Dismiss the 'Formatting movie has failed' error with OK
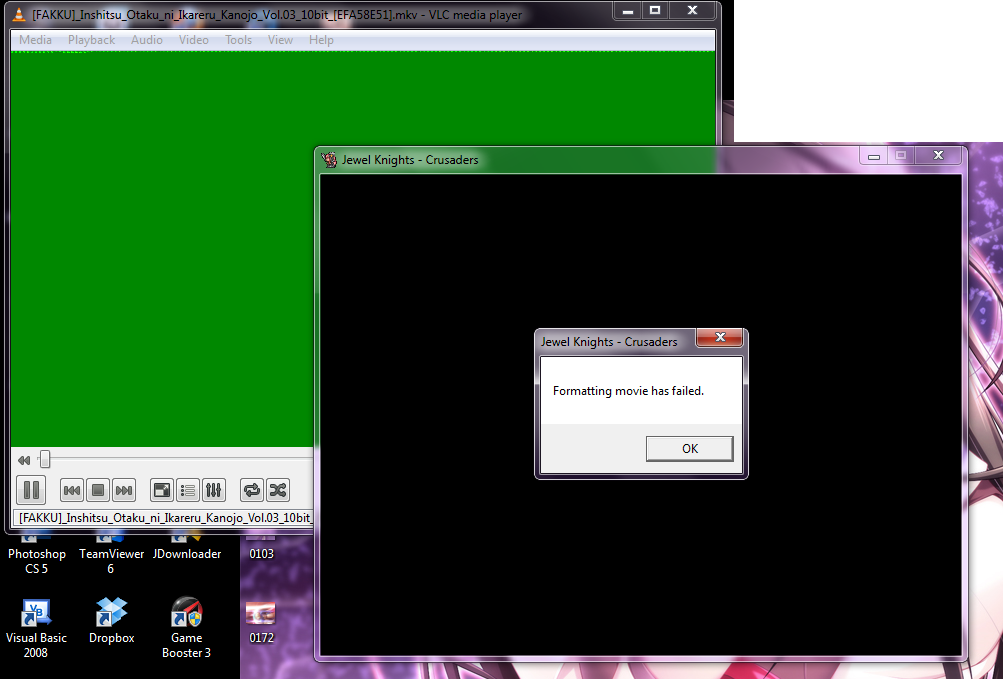The width and height of the screenshot is (1003, 679). (x=689, y=448)
